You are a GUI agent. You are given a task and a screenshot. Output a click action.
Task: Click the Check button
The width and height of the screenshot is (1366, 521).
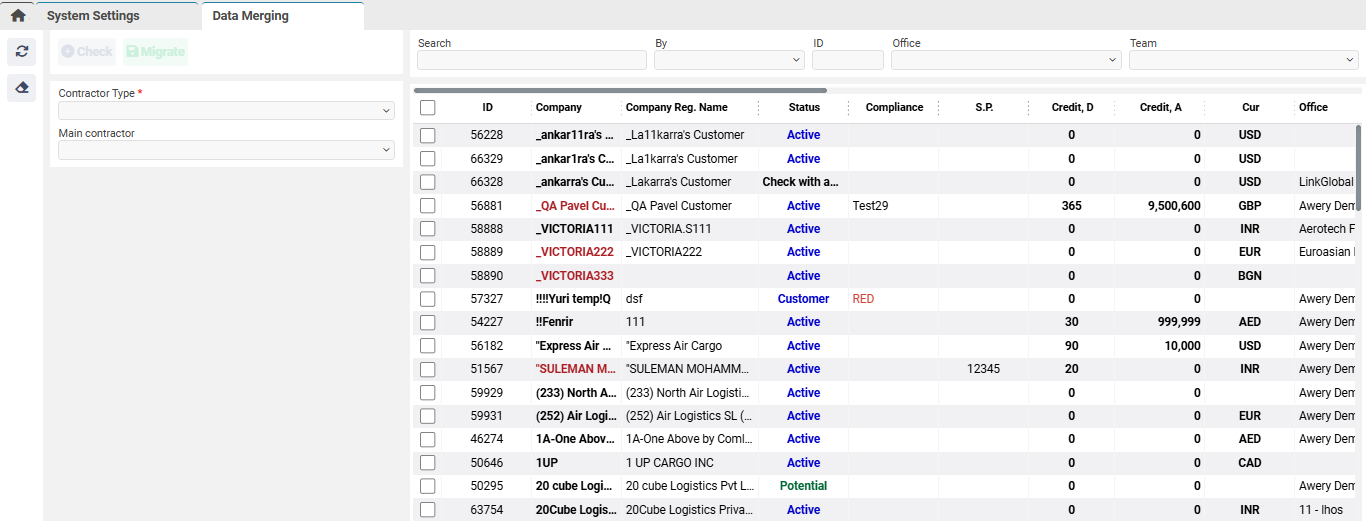coord(87,52)
